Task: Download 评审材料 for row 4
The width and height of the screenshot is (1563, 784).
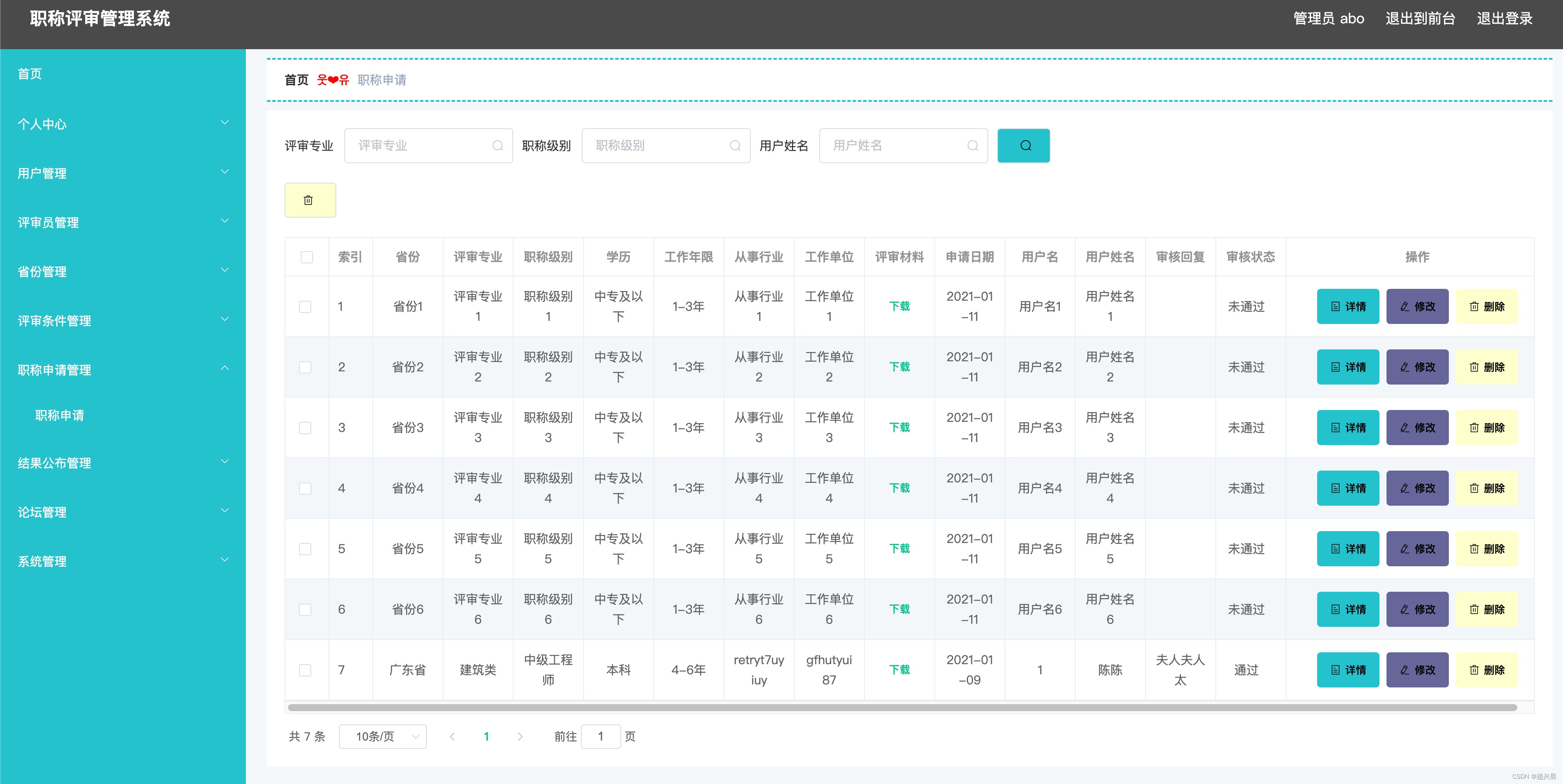Action: [x=899, y=489]
